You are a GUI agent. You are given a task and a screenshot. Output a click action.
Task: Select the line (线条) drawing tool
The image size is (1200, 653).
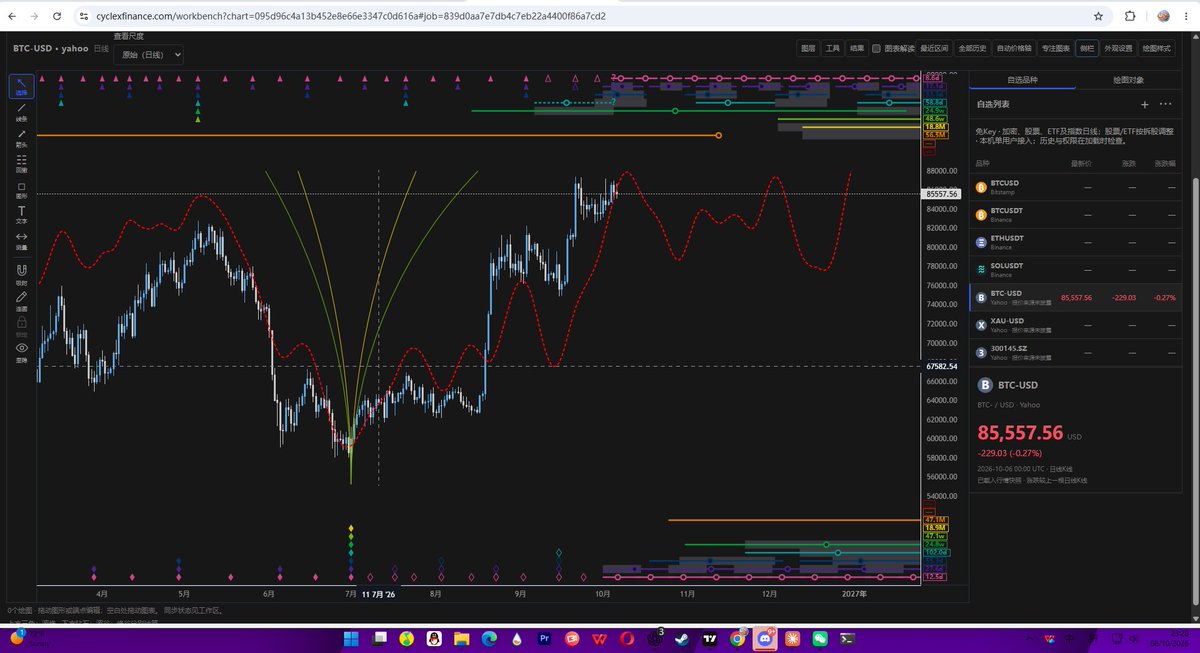coord(21,111)
